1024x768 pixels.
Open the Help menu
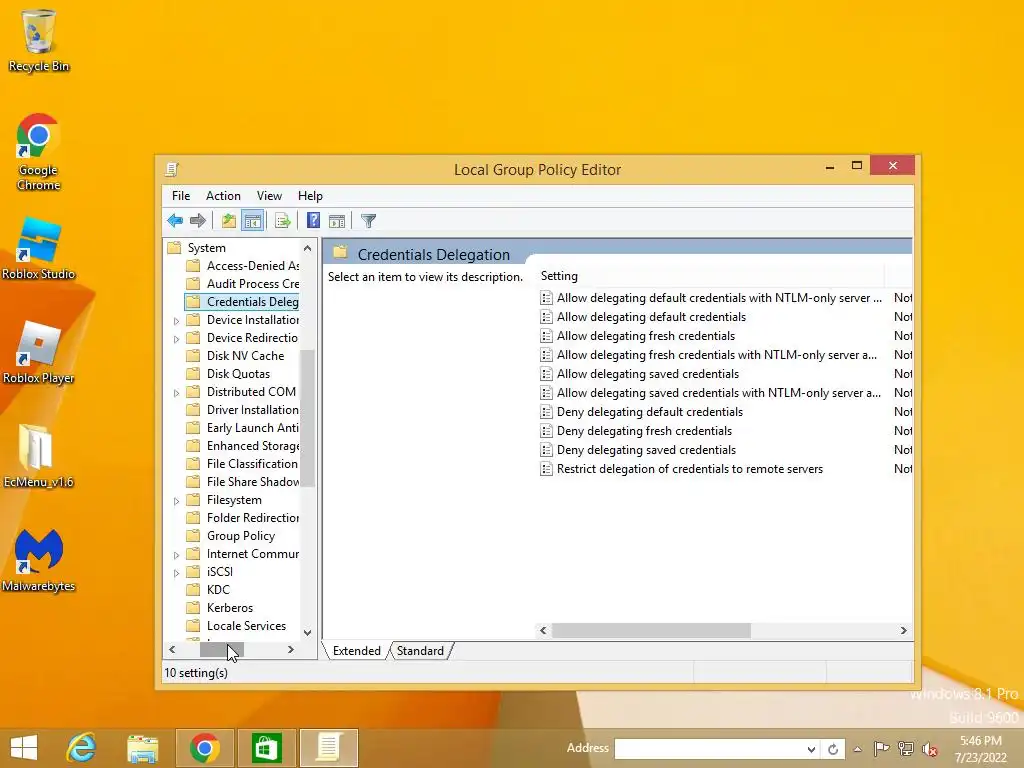[310, 196]
